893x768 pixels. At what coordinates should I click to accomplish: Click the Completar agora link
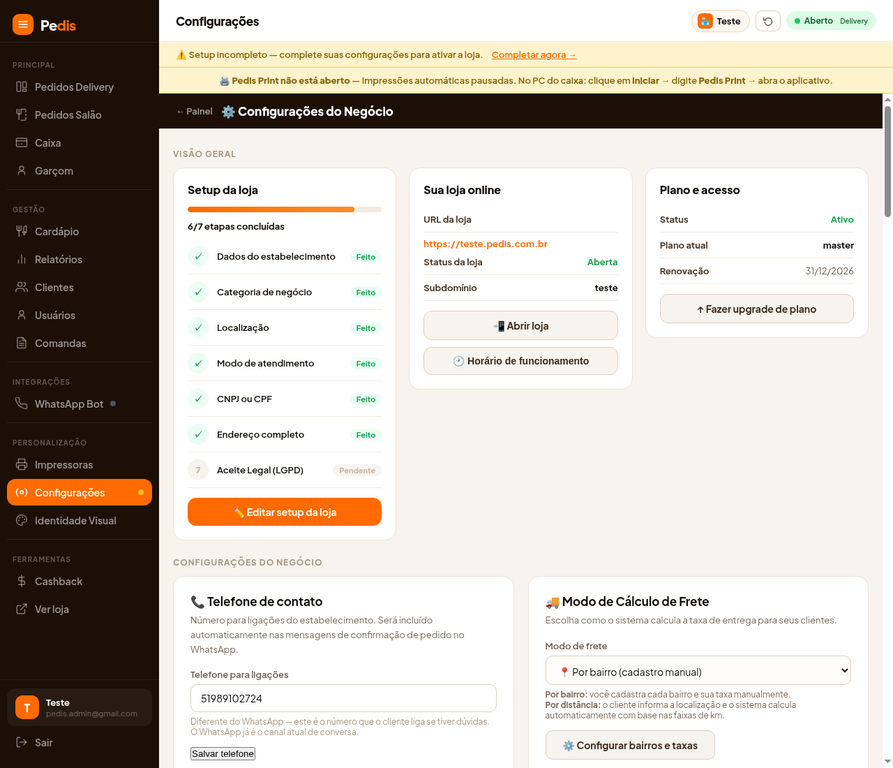(x=534, y=55)
